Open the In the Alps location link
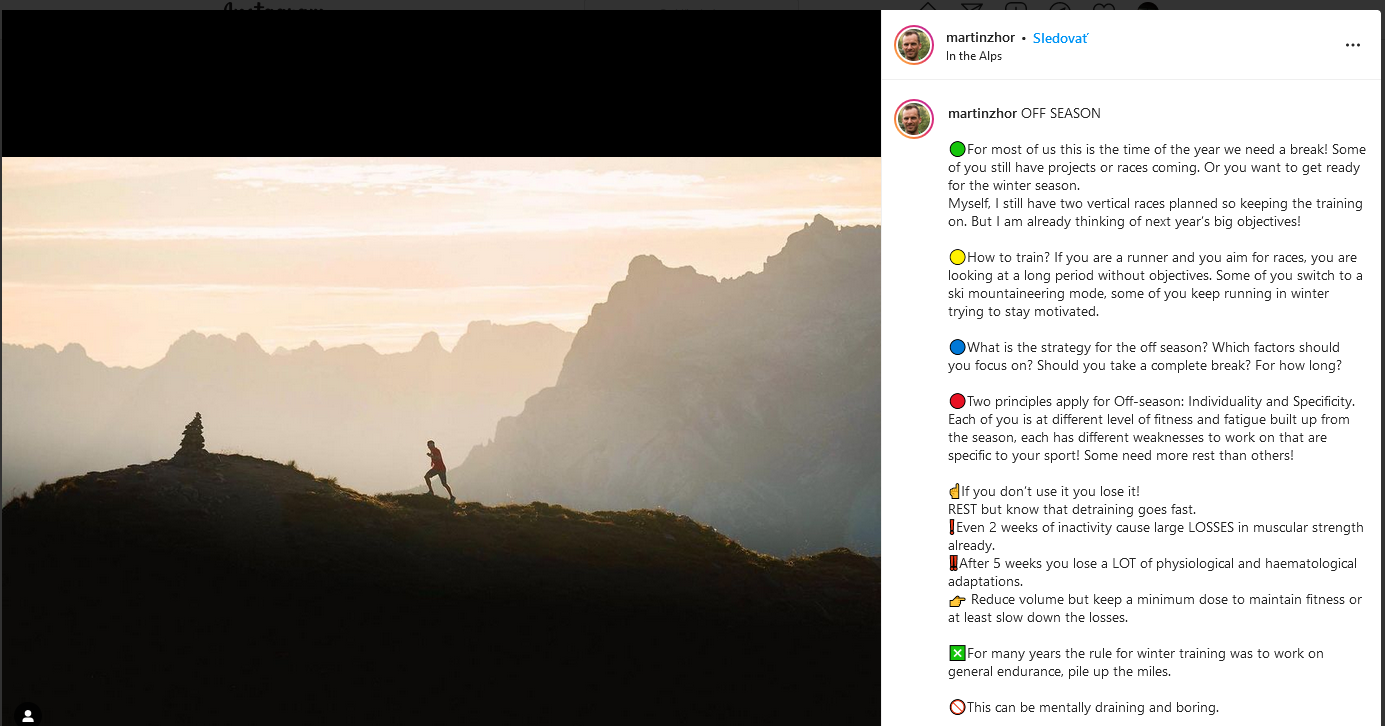This screenshot has width=1385, height=726. coord(973,56)
